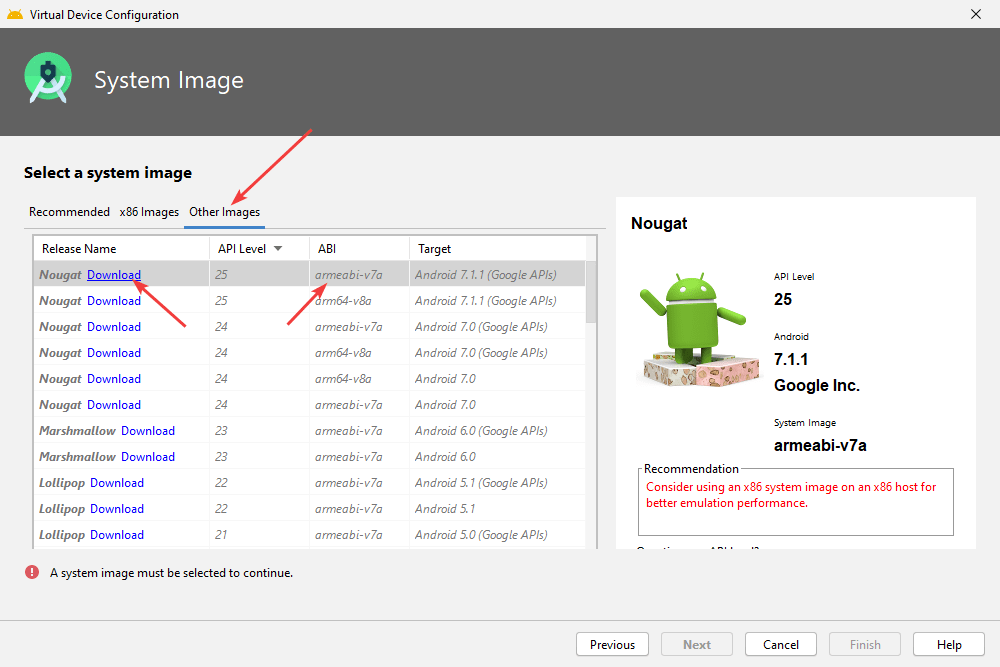Click the red error icon beside the warning

coord(32,573)
